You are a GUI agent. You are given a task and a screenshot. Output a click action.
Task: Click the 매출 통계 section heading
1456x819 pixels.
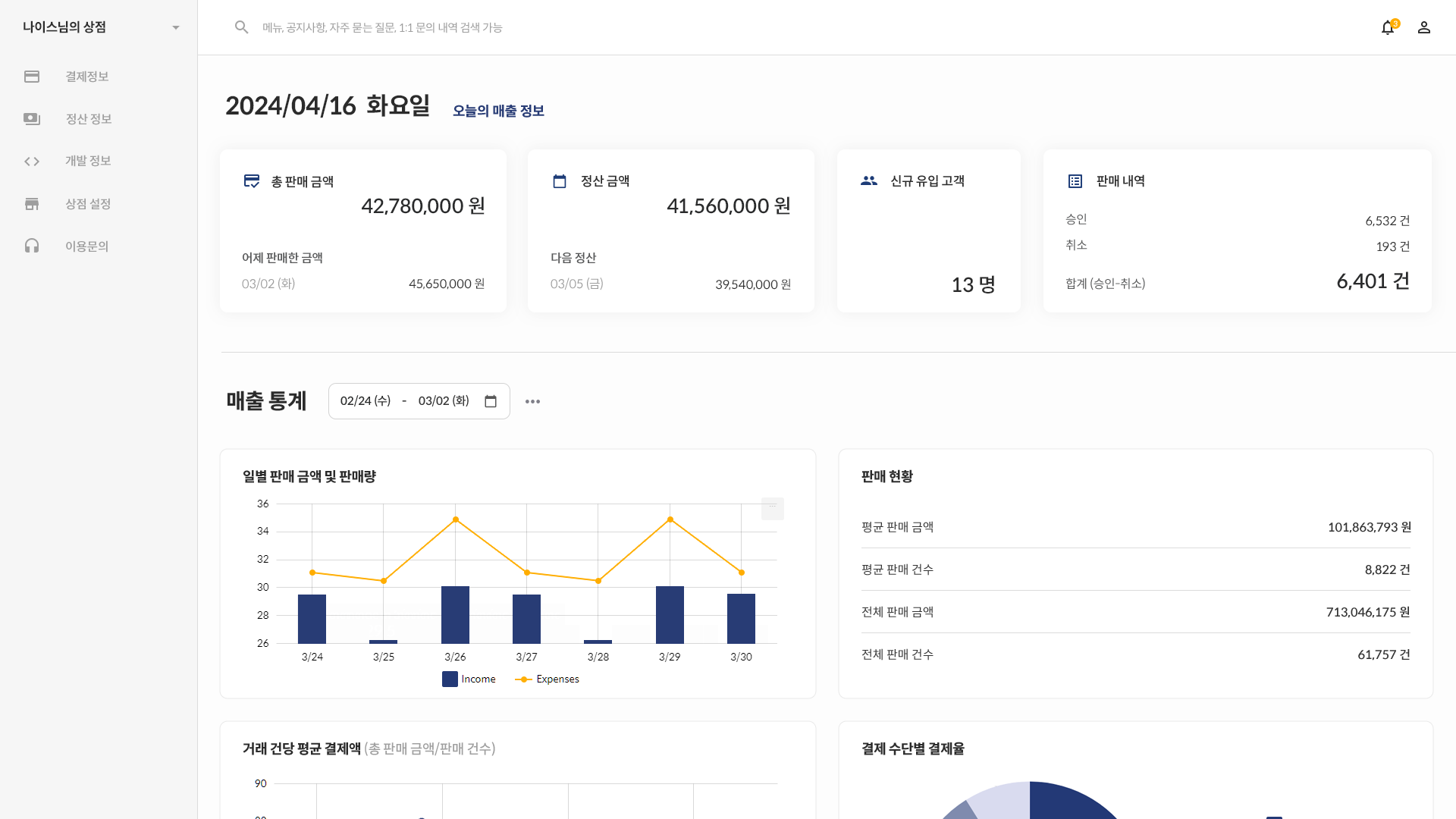tap(266, 401)
